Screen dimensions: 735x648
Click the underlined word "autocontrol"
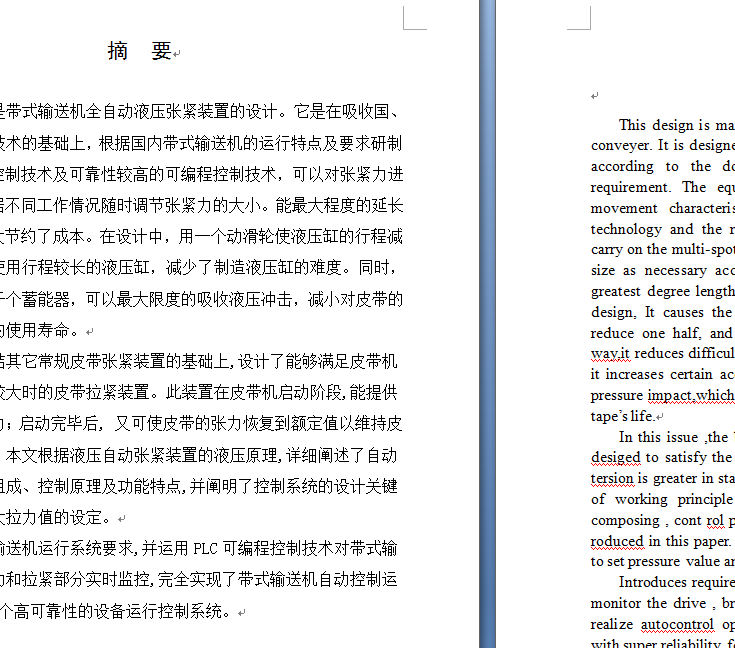click(677, 625)
